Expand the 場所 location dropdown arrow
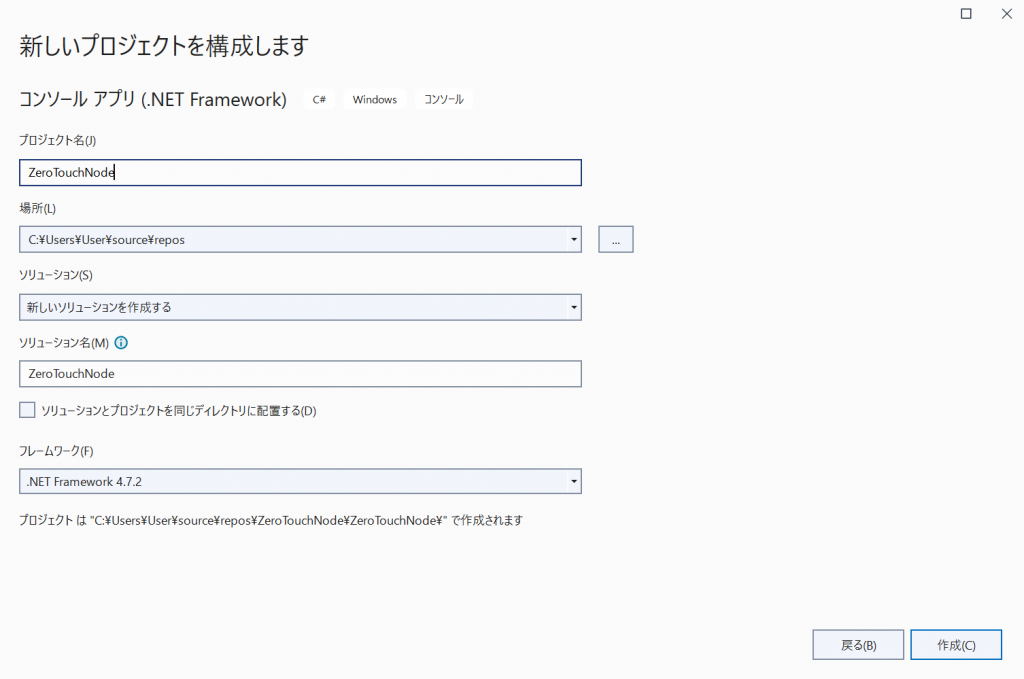Screen dimensions: 1024x679 (x=573, y=239)
